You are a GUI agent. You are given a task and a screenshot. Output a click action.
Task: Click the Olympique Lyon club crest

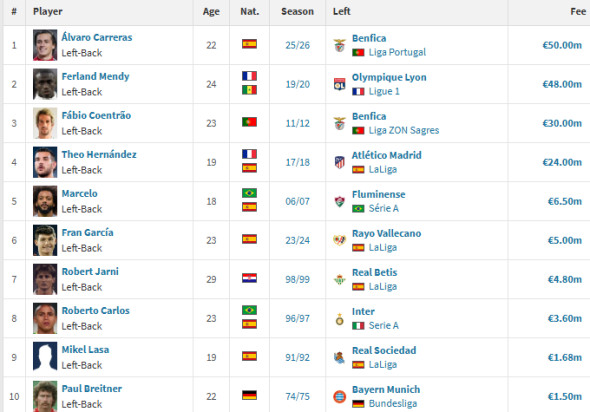pos(339,84)
